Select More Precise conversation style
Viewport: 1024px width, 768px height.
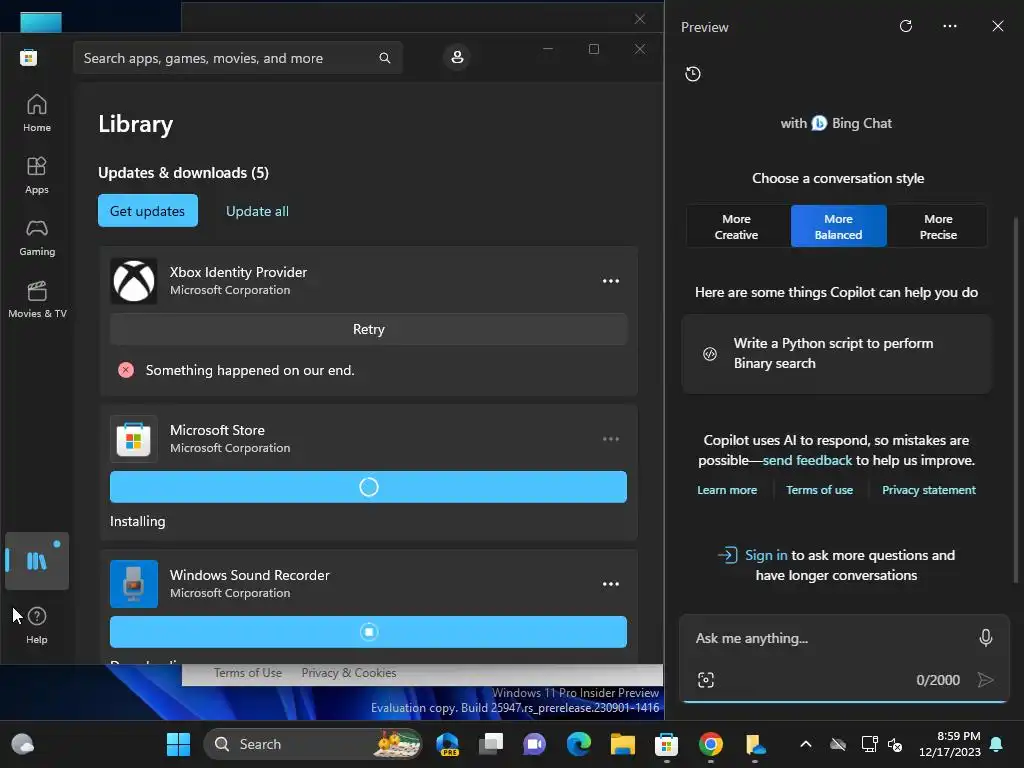click(938, 227)
